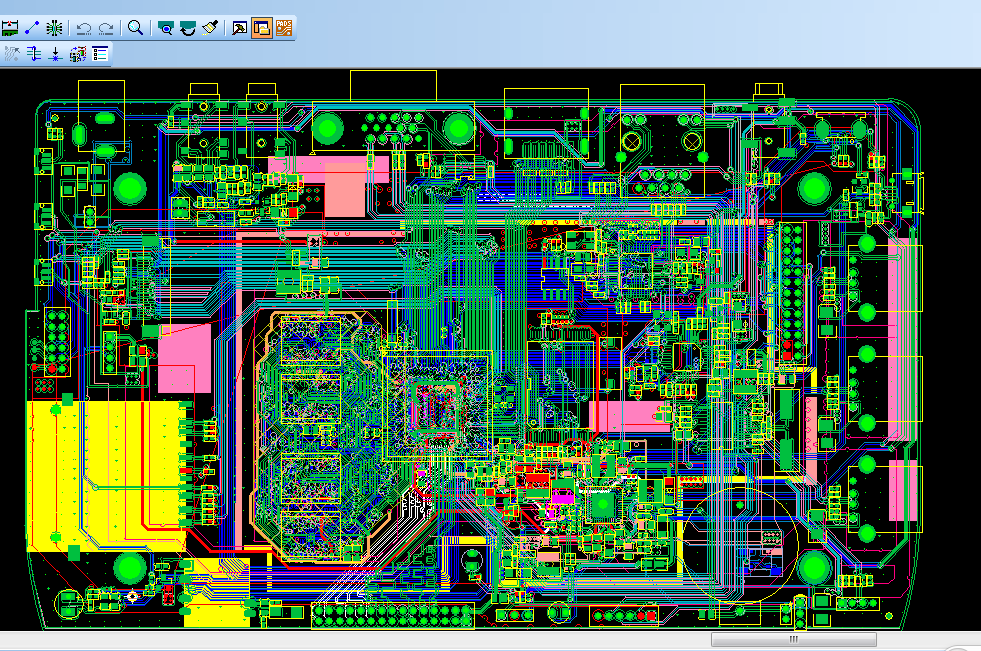This screenshot has width=981, height=651.
Task: Toggle the highlighted orange project explorer icon
Action: click(x=262, y=28)
